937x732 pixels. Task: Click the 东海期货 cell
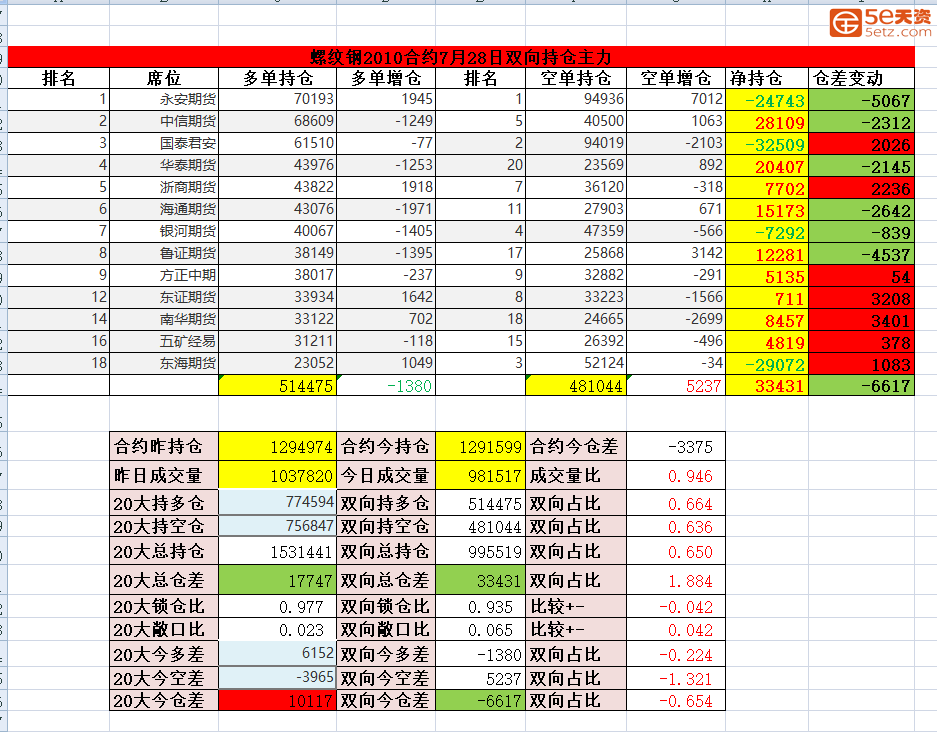[x=164, y=363]
